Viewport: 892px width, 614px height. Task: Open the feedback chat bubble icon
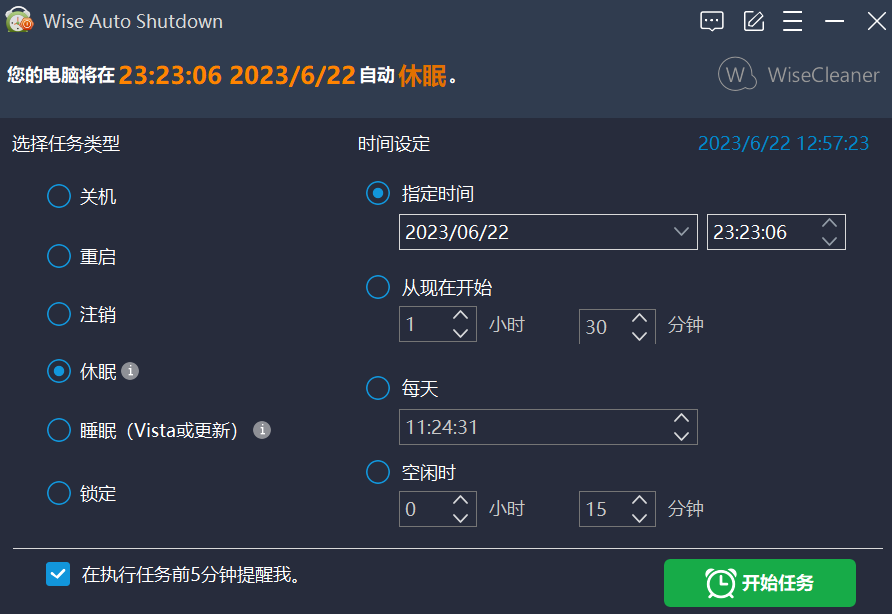tap(712, 21)
